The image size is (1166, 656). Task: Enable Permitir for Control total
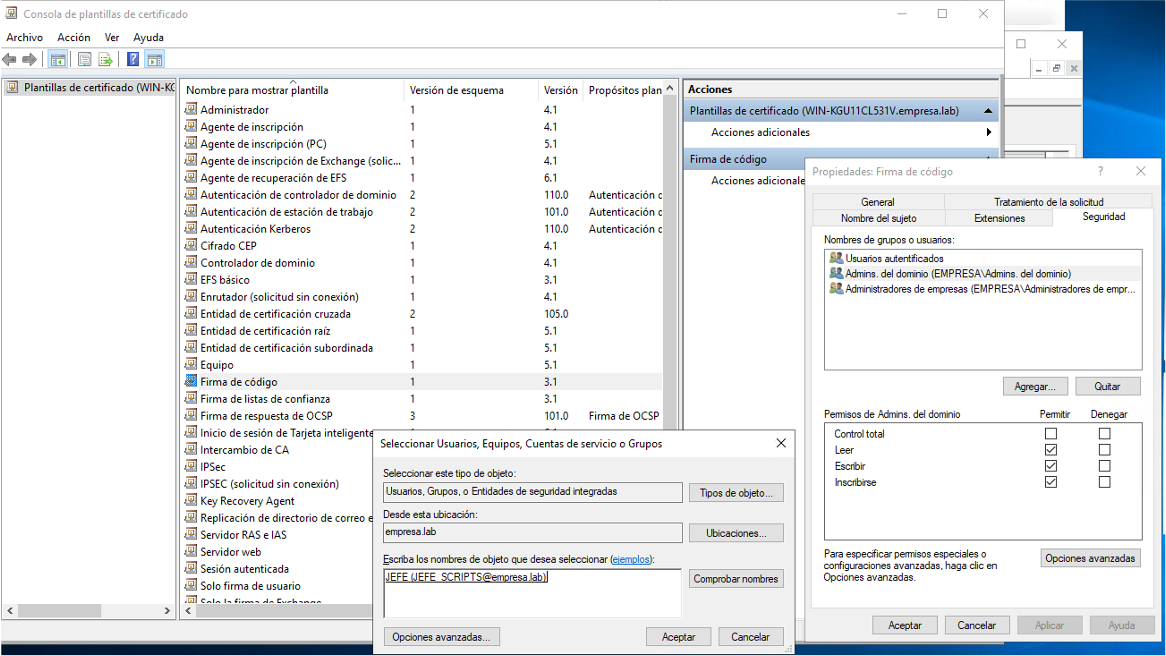point(1050,434)
